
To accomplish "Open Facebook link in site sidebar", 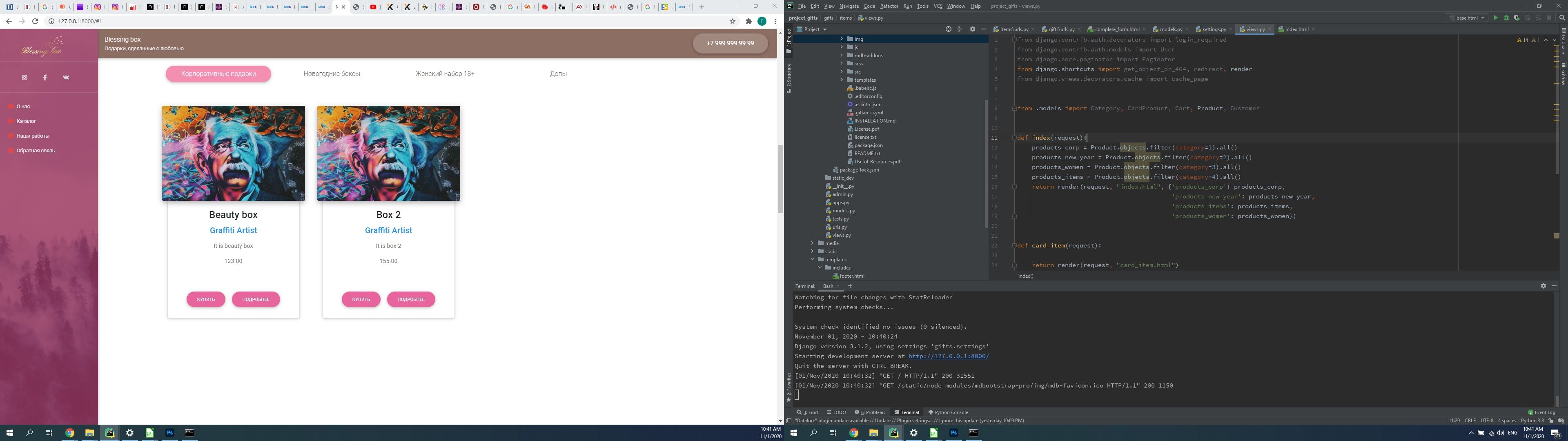I will pyautogui.click(x=45, y=77).
